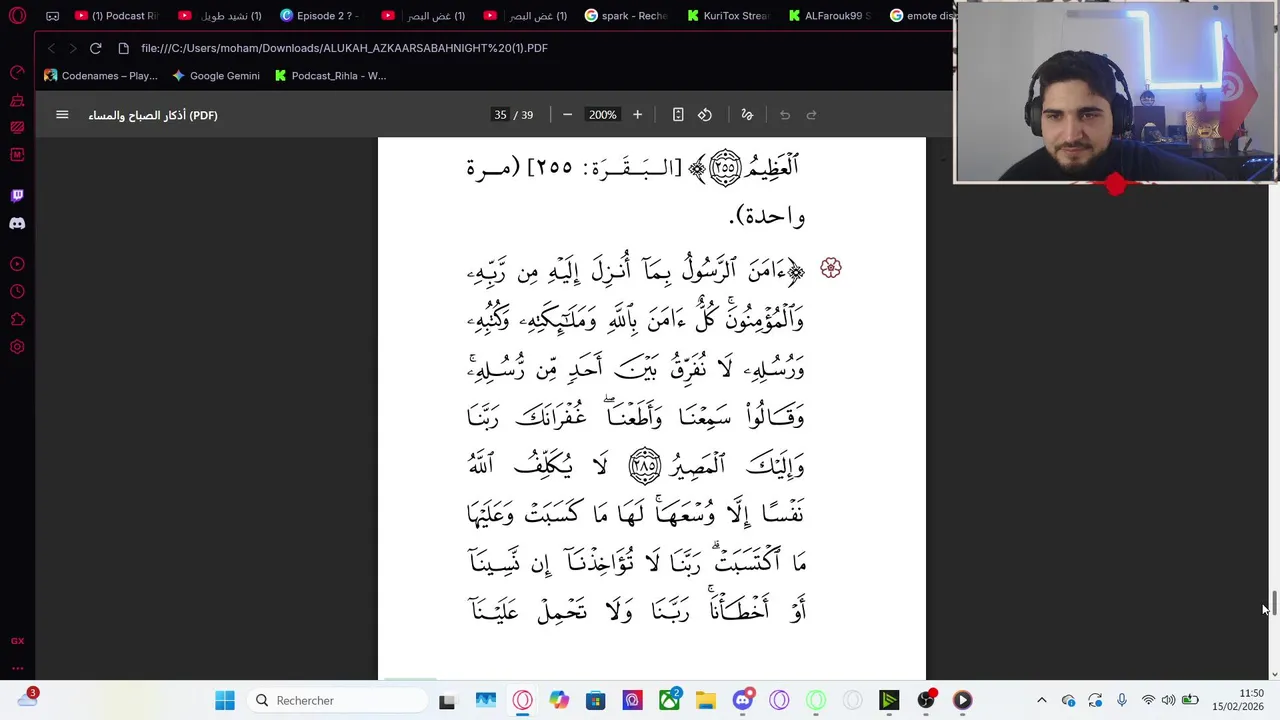Activate the PDF draw annotation tool
The width and height of the screenshot is (1280, 720).
tap(747, 115)
